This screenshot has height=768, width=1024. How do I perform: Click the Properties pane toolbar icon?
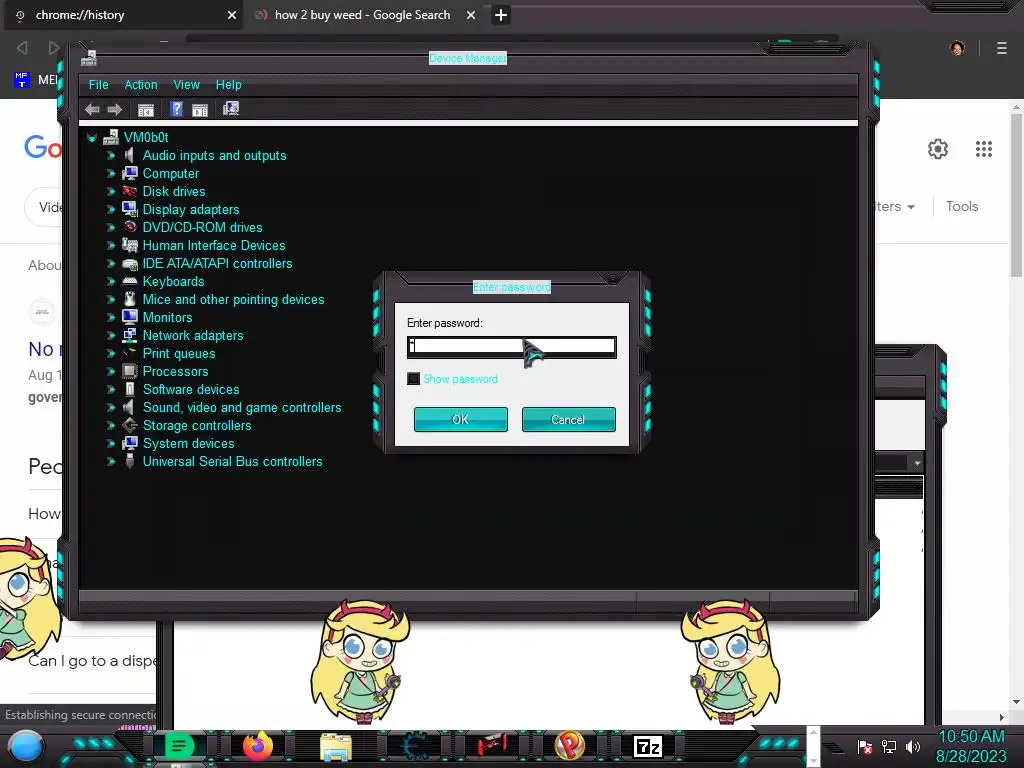pyautogui.click(x=200, y=110)
